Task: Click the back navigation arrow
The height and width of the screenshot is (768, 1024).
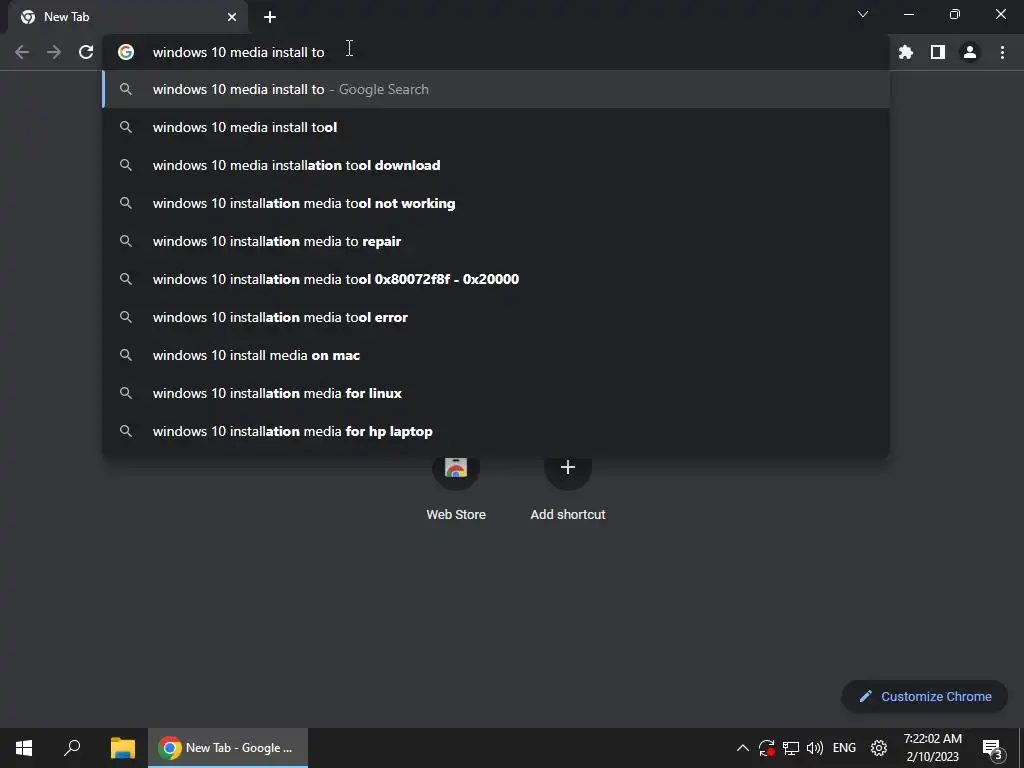Action: tap(22, 52)
